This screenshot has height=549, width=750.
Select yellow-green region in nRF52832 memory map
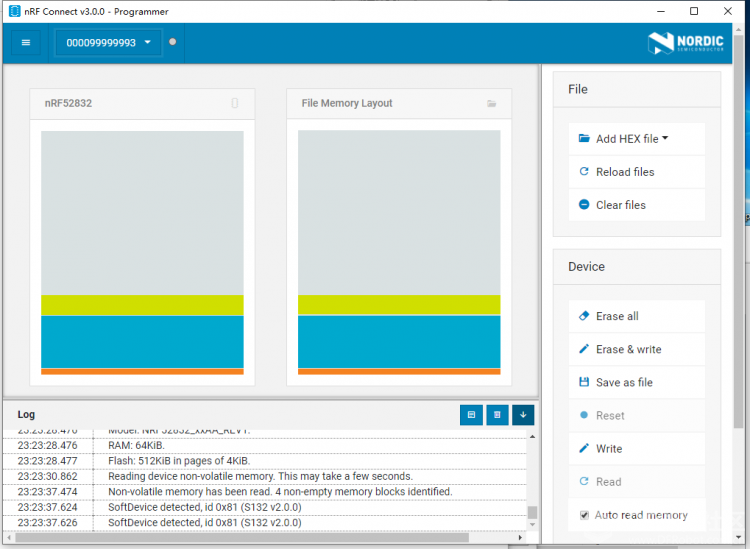[142, 305]
